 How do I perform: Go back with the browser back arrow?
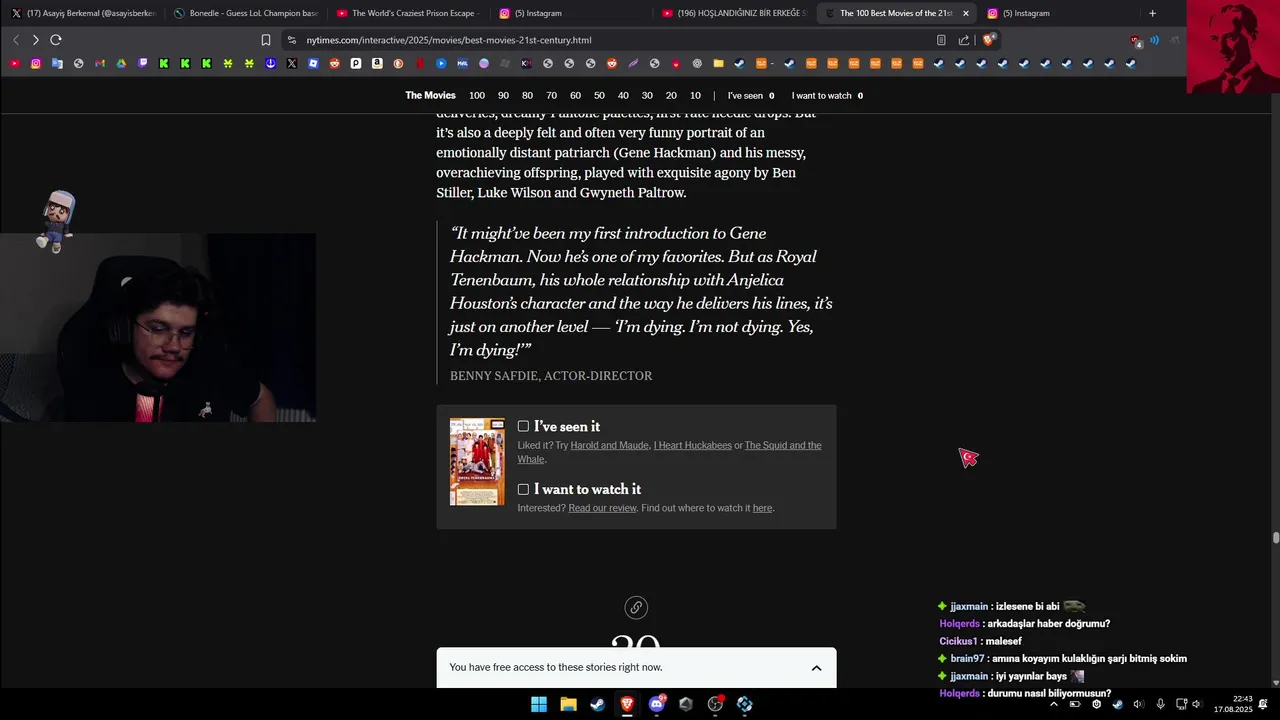click(x=16, y=40)
